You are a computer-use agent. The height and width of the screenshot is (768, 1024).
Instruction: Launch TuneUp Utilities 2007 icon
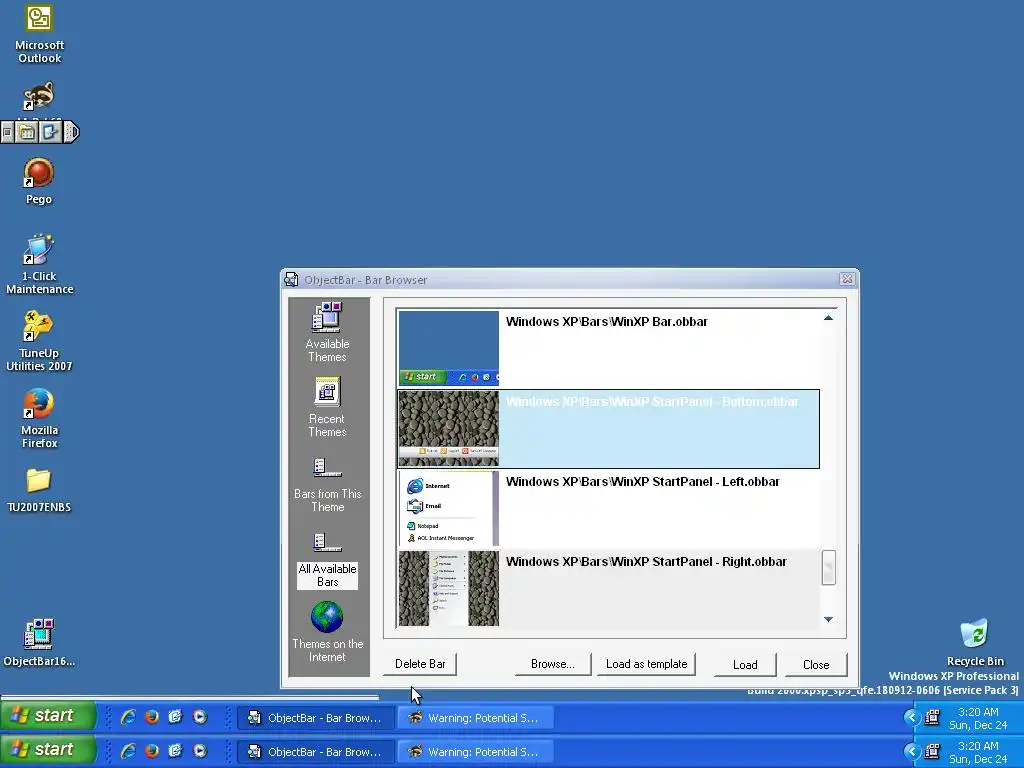tap(39, 341)
